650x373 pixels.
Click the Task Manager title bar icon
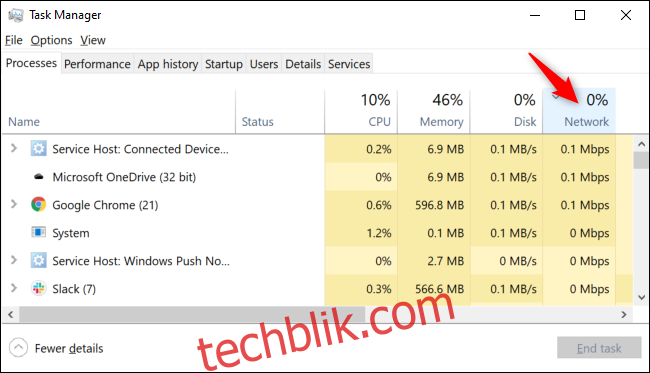(x=16, y=15)
